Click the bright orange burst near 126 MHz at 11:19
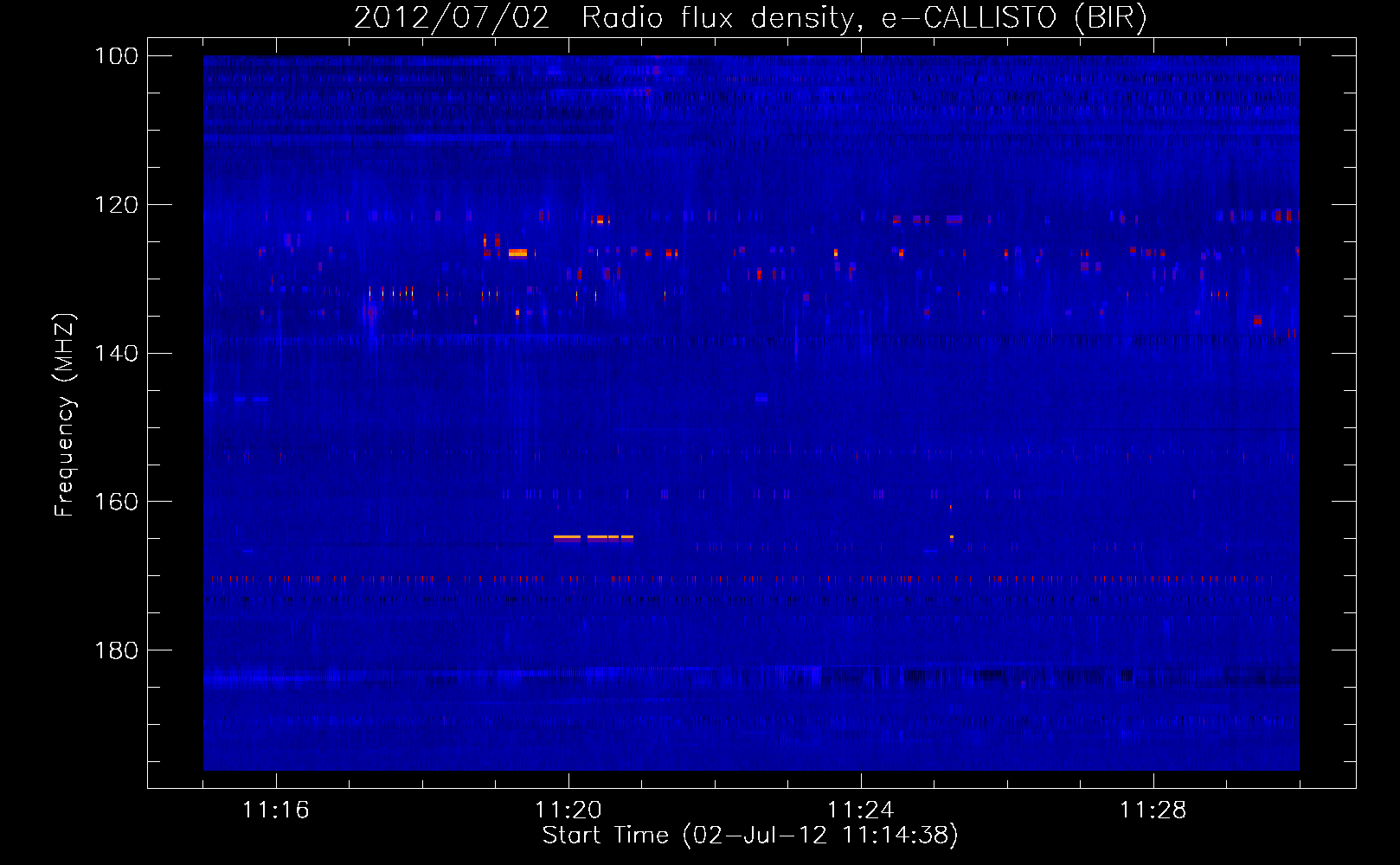The image size is (1400, 865). point(517,253)
